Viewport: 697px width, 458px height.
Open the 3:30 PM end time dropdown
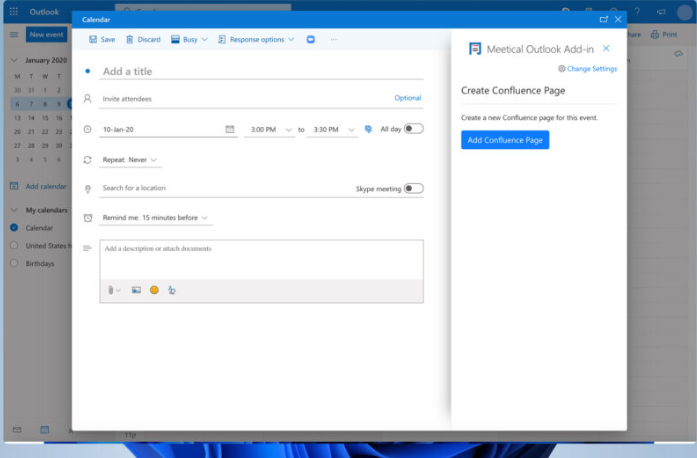pos(332,129)
